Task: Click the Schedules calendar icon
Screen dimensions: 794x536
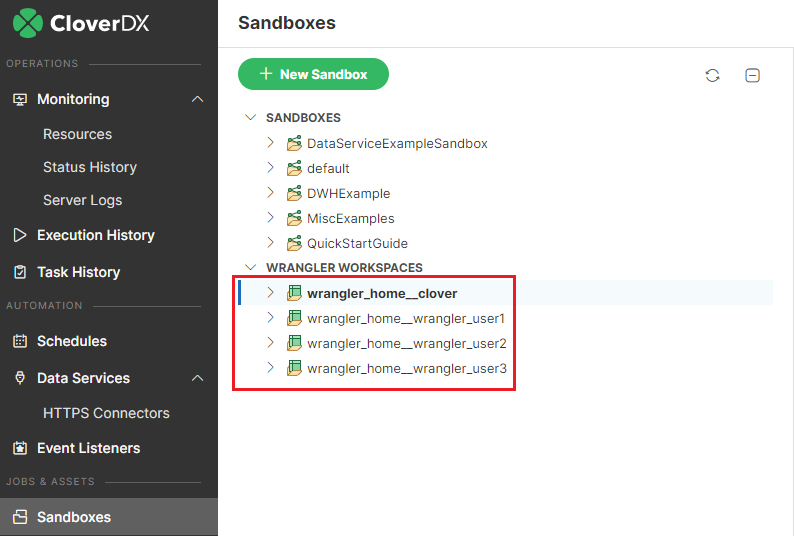Action: [x=19, y=341]
